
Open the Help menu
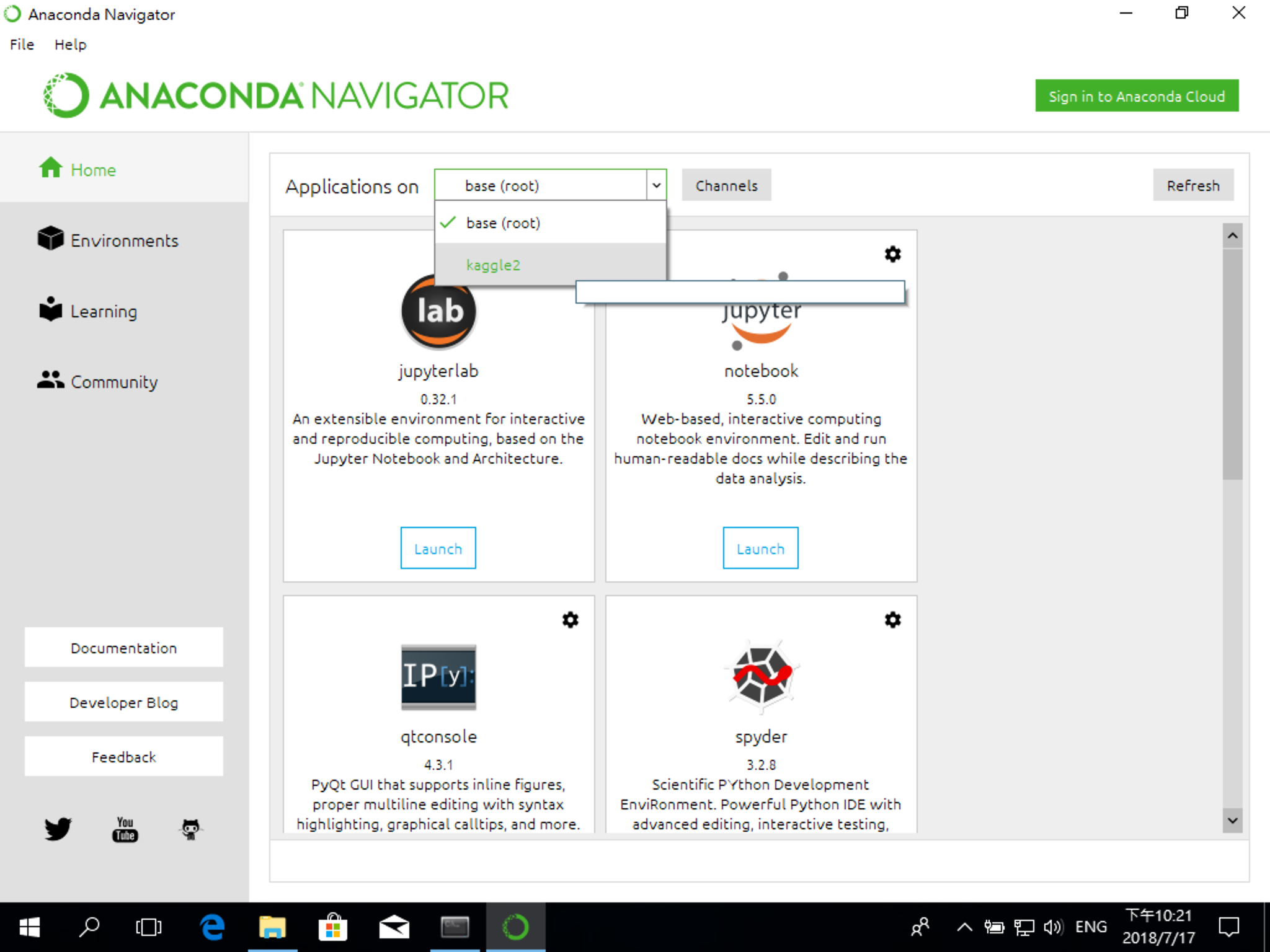[x=70, y=45]
